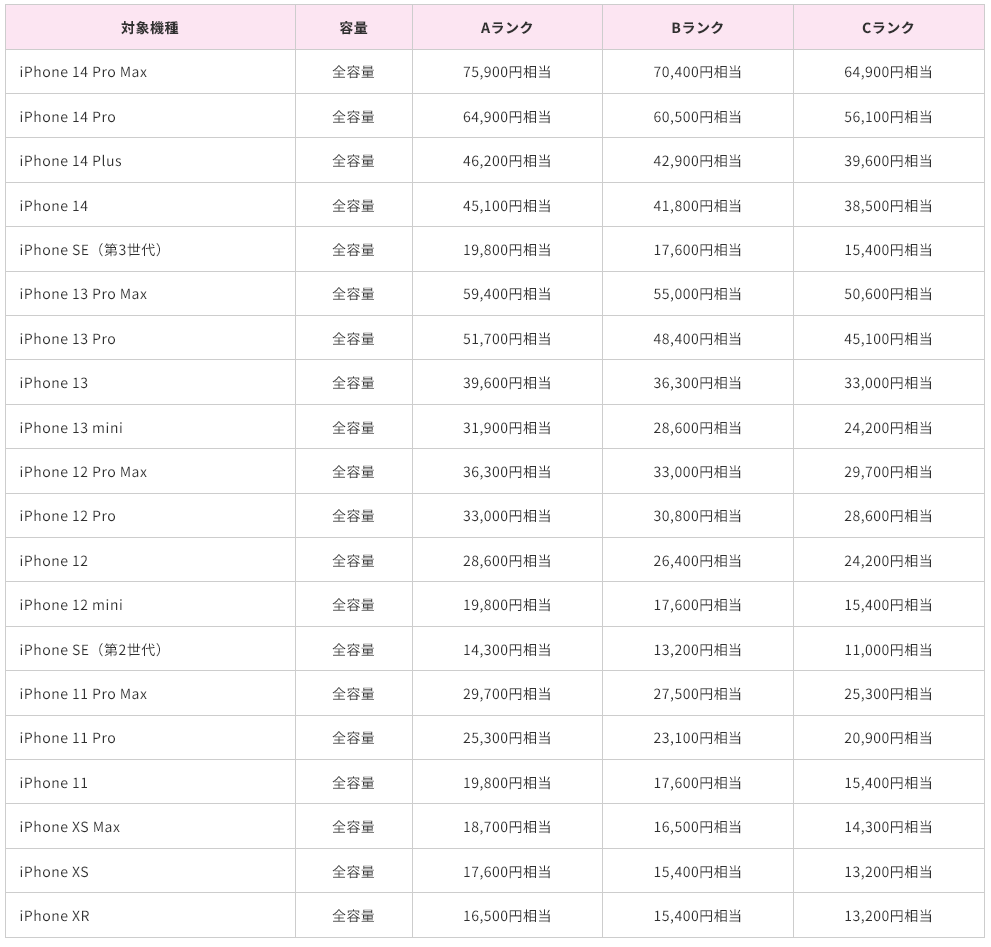This screenshot has width=991, height=947.
Task: Select the iPhone 13 Pro 48,400円相当 cell
Action: pos(697,339)
